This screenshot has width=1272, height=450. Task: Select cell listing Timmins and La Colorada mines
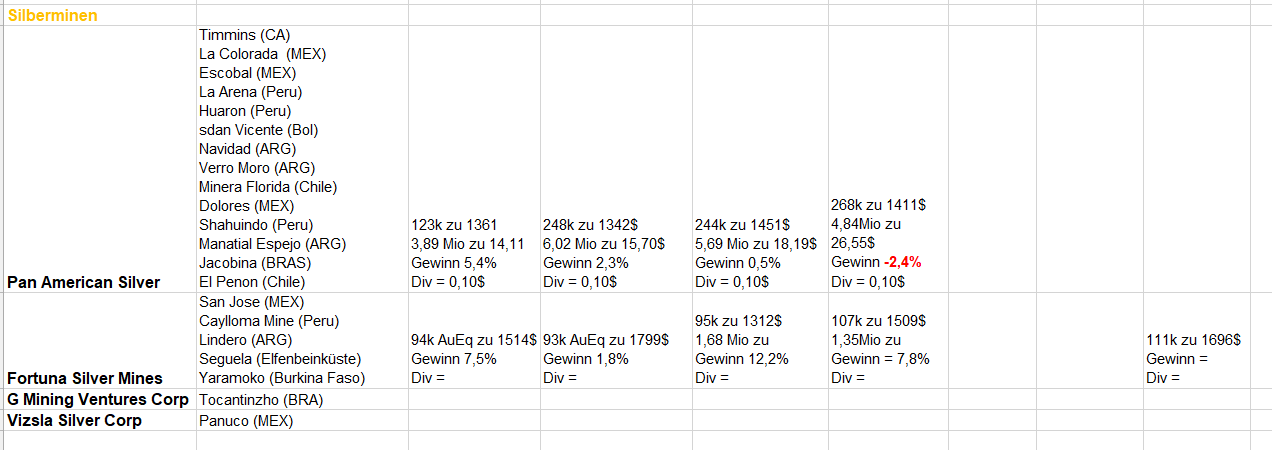(301, 158)
